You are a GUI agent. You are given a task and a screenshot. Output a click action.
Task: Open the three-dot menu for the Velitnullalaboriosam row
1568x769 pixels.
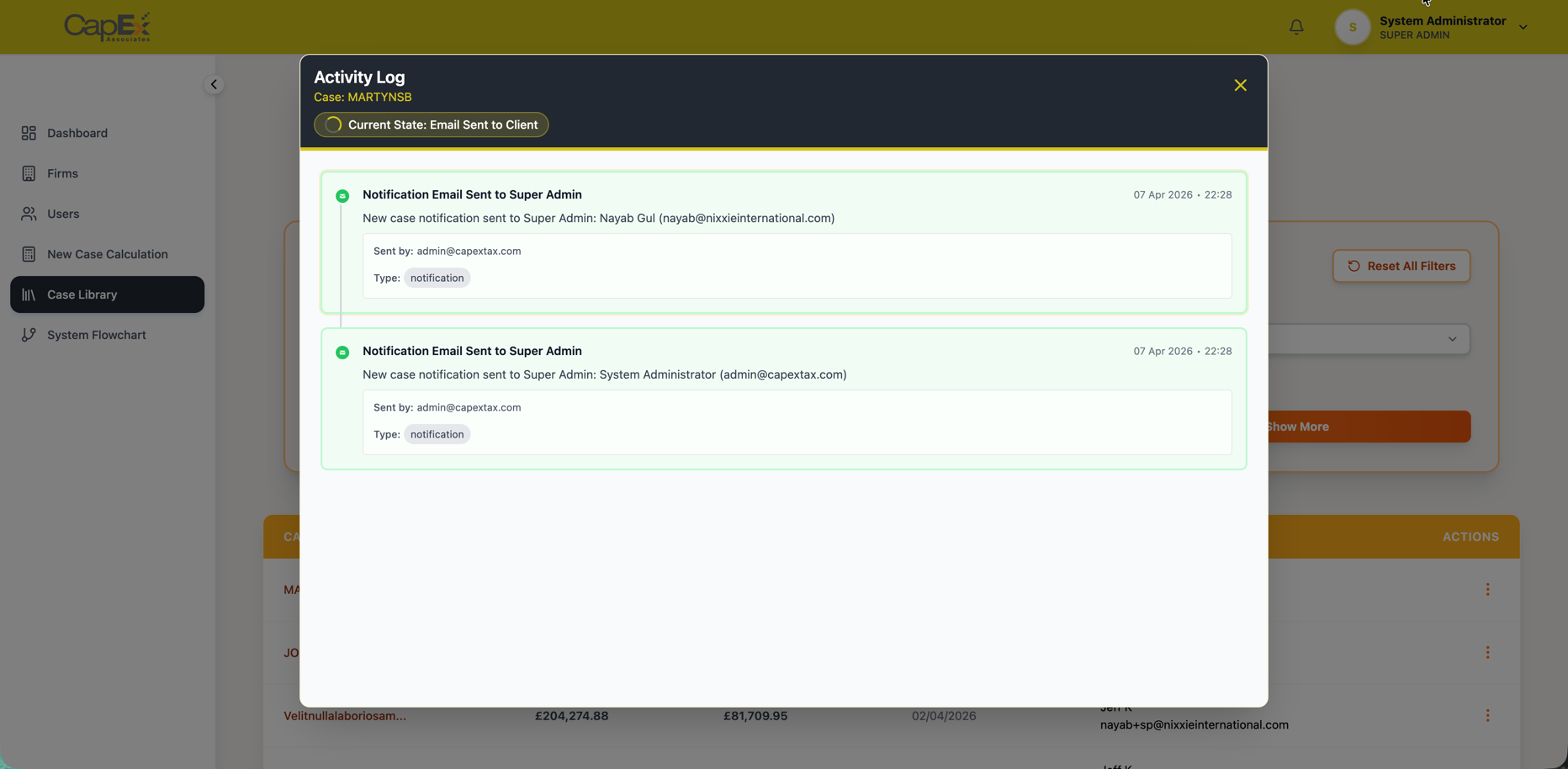click(1487, 716)
